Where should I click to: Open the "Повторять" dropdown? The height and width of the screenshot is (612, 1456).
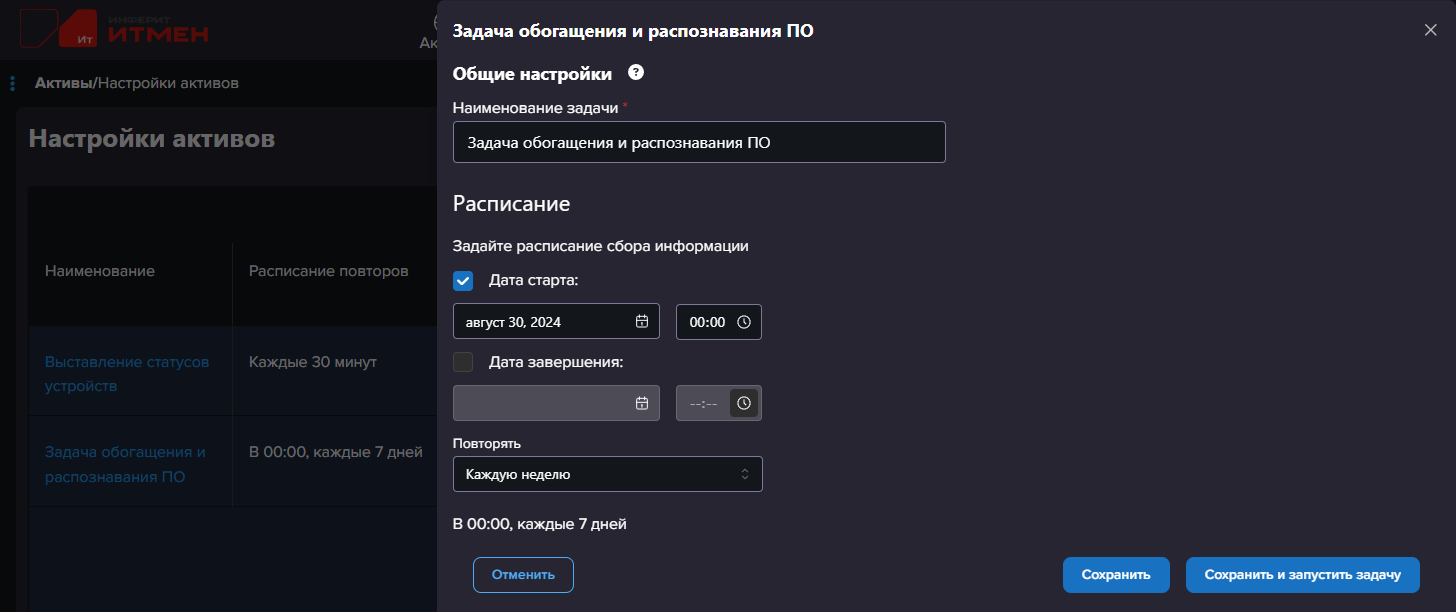(607, 474)
